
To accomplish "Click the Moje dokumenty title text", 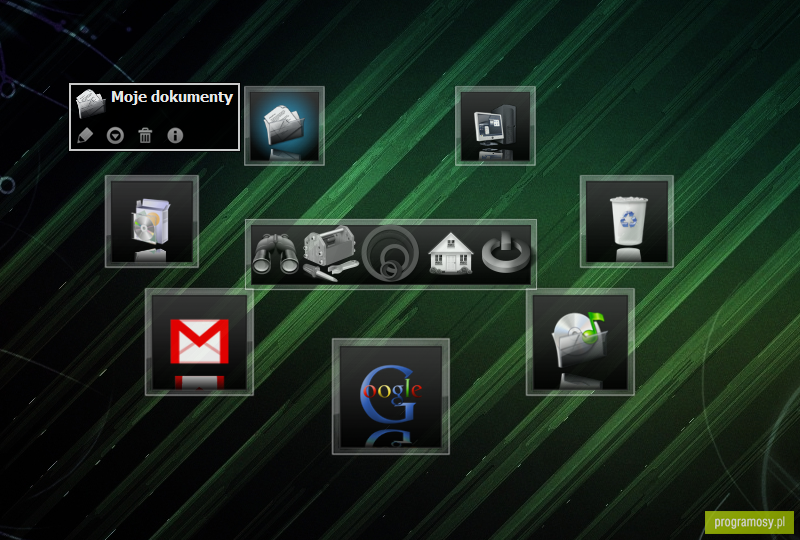I will 172,97.
